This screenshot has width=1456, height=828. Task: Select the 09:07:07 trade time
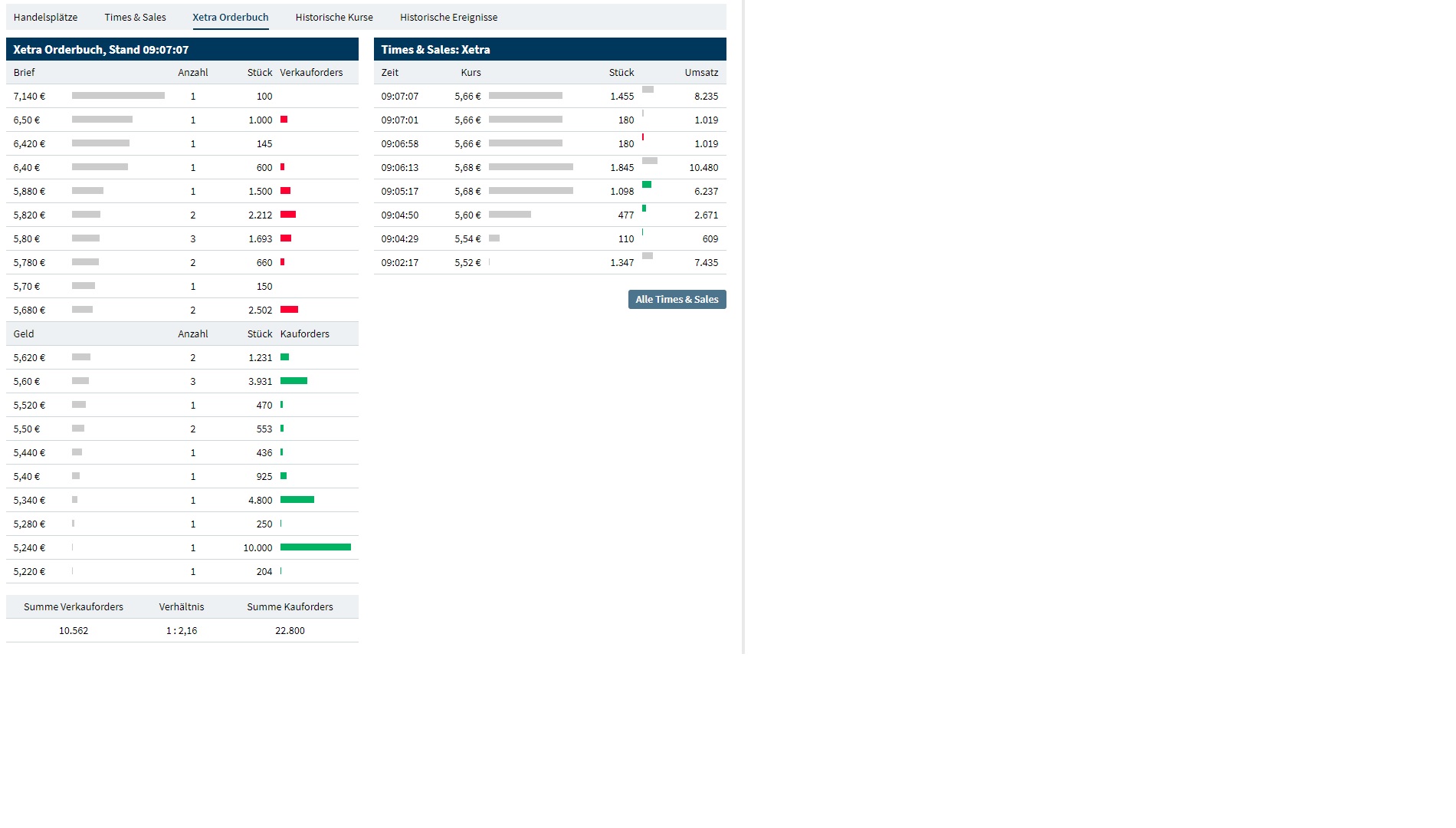(x=400, y=96)
